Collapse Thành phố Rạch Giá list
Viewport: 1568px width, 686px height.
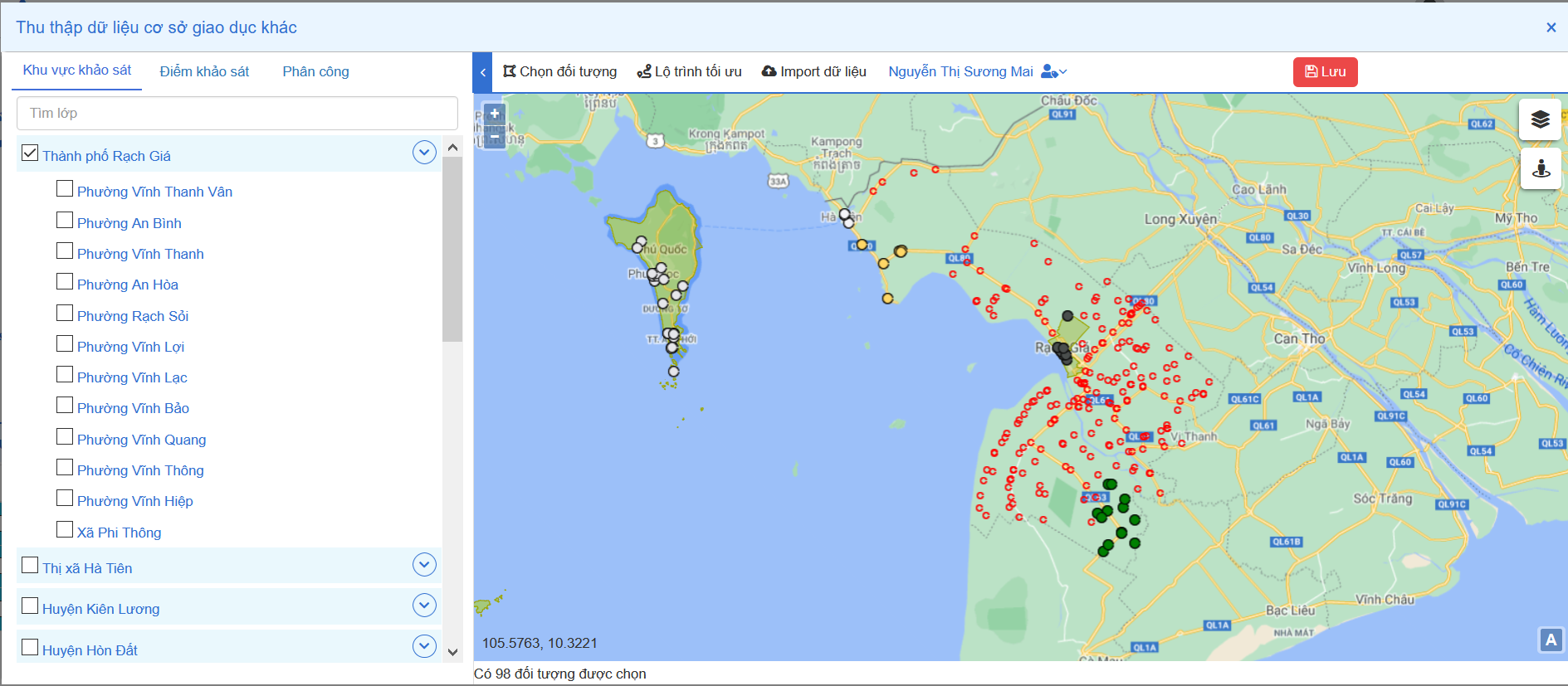click(x=424, y=153)
